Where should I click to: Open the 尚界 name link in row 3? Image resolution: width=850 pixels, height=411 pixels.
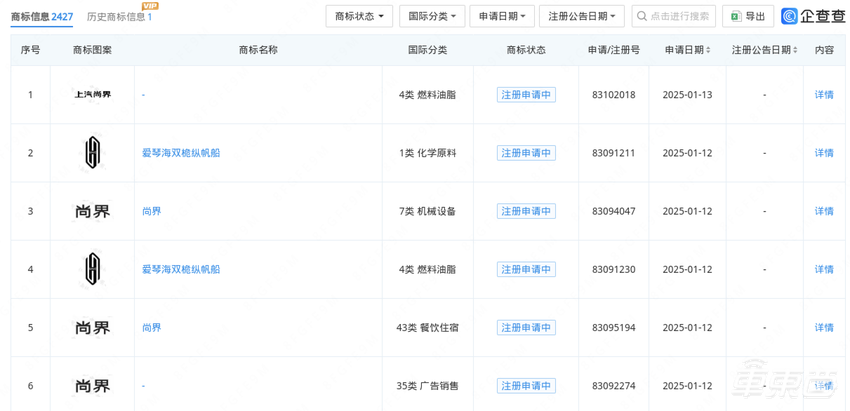pyautogui.click(x=151, y=211)
